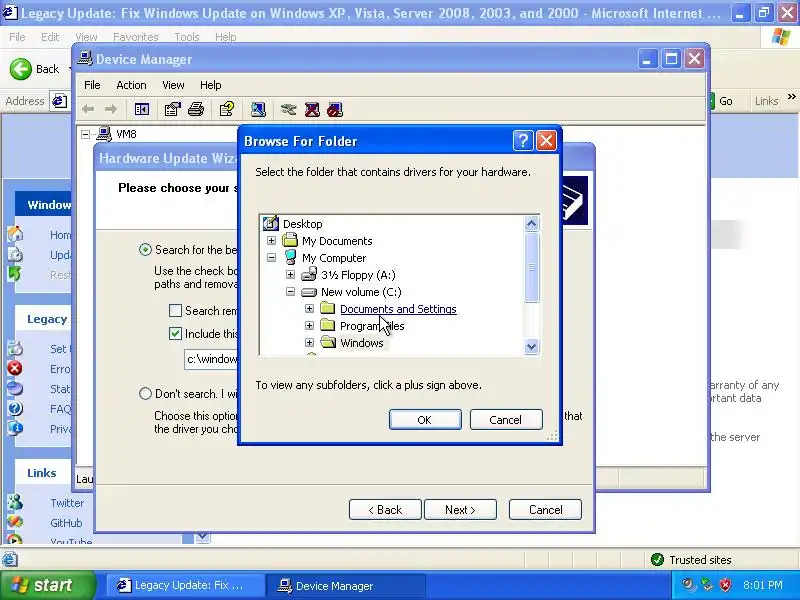Click OK in Browse For Folder dialog
This screenshot has width=800, height=600.
pyautogui.click(x=425, y=419)
